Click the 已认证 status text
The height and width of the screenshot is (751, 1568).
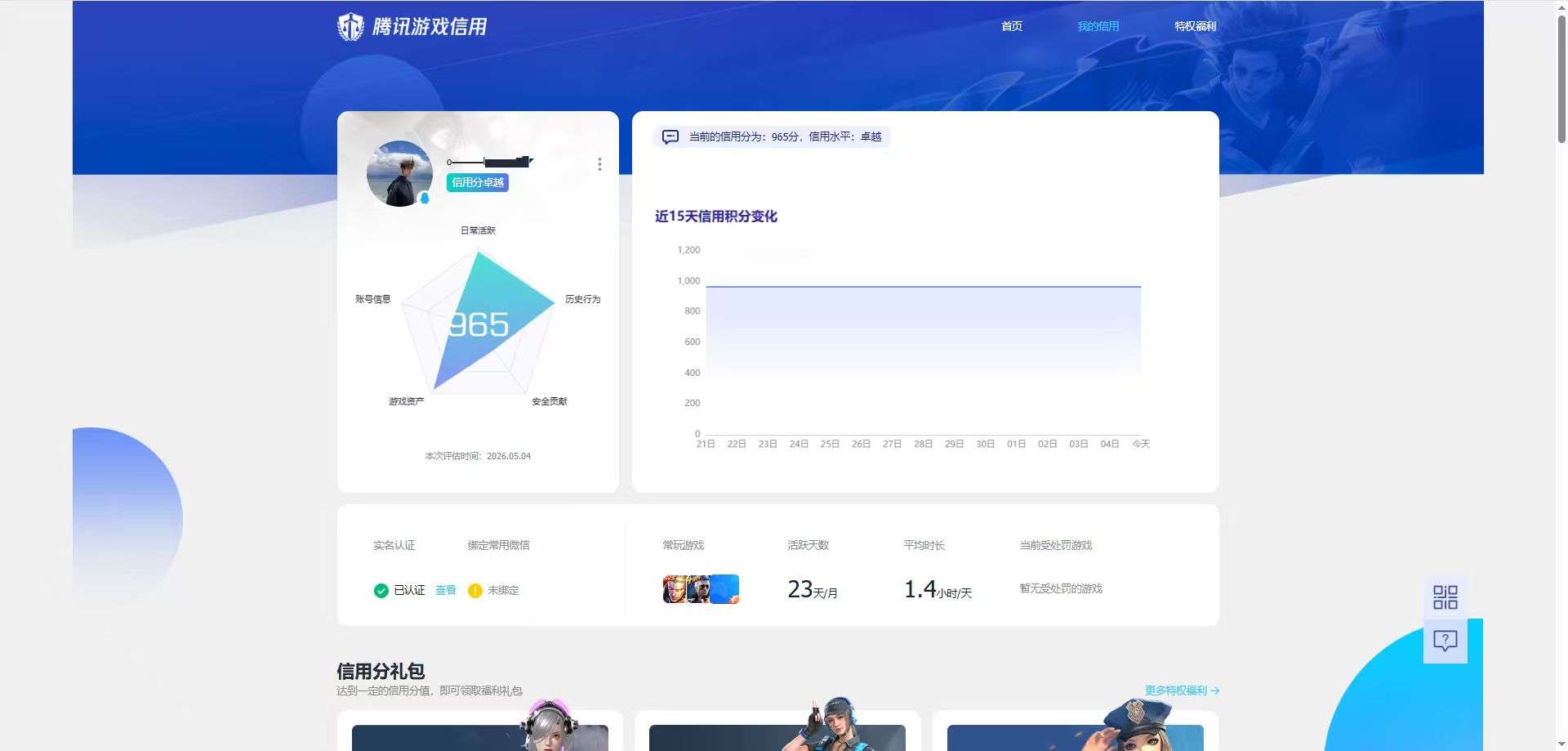[409, 590]
